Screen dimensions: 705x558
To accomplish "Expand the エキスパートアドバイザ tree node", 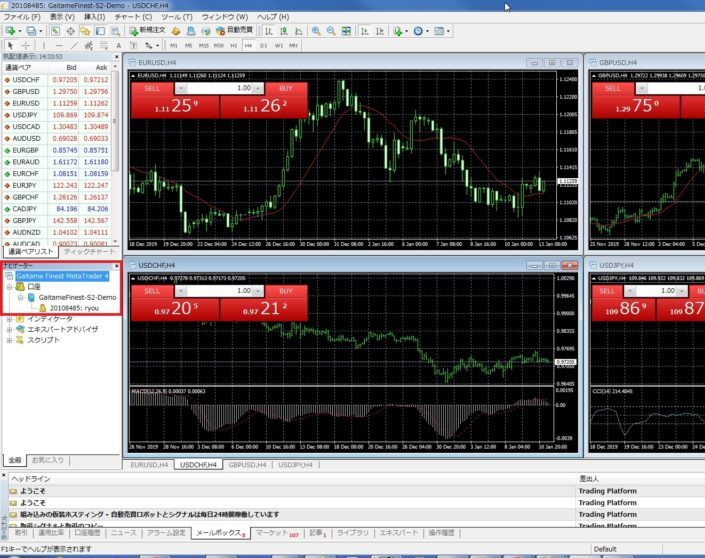I will coord(9,329).
